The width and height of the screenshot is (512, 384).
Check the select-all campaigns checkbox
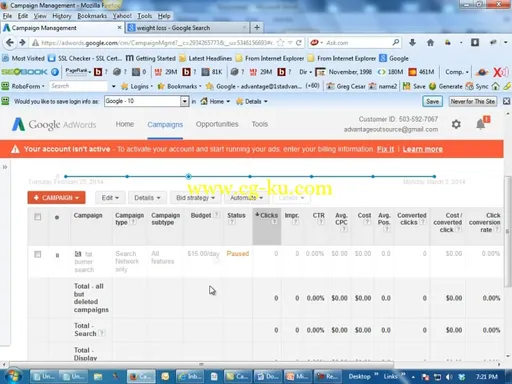click(x=38, y=217)
